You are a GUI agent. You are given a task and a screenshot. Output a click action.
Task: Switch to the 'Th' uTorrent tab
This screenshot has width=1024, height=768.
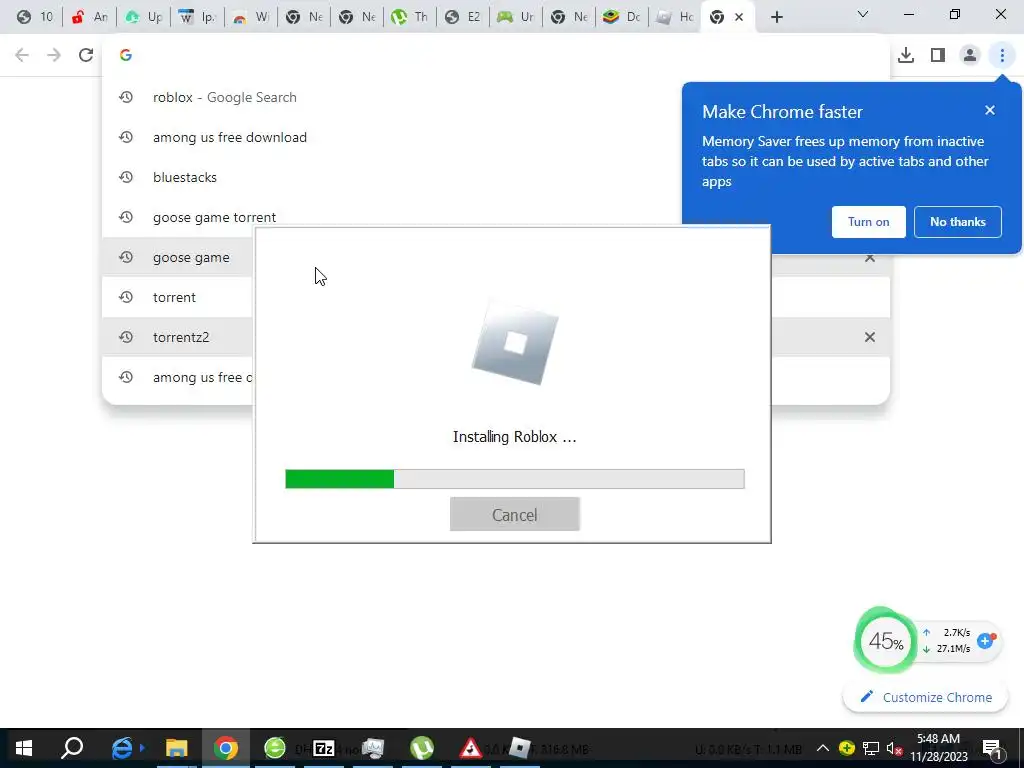coord(409,17)
